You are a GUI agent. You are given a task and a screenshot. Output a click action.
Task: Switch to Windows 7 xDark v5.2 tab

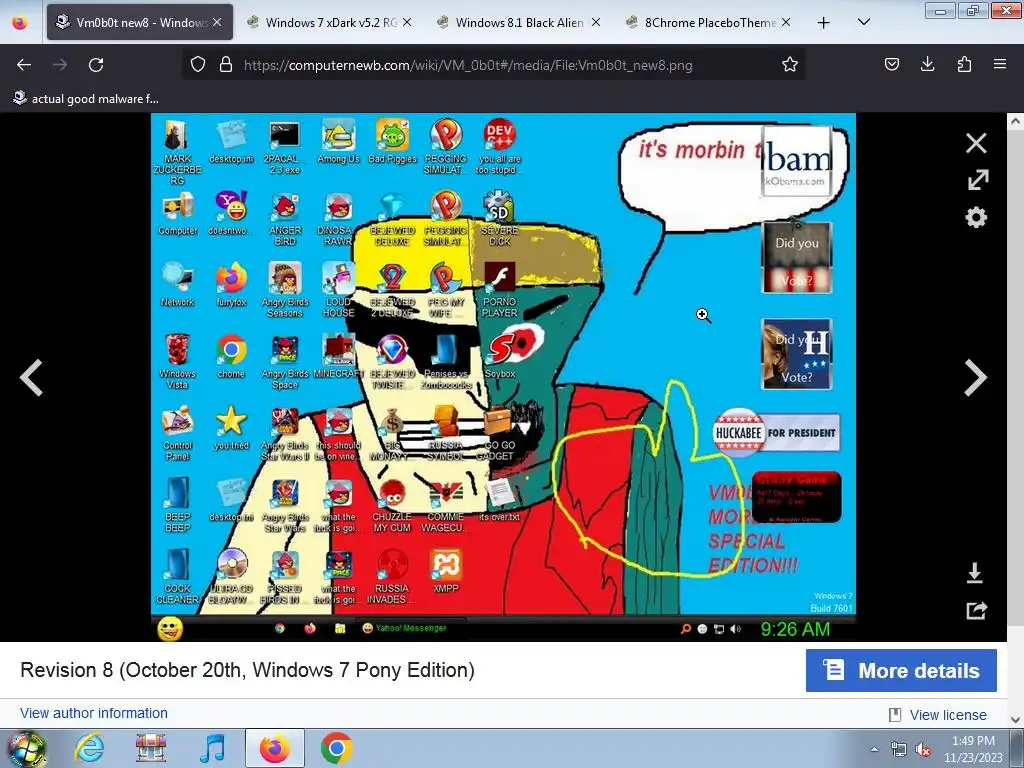(330, 22)
